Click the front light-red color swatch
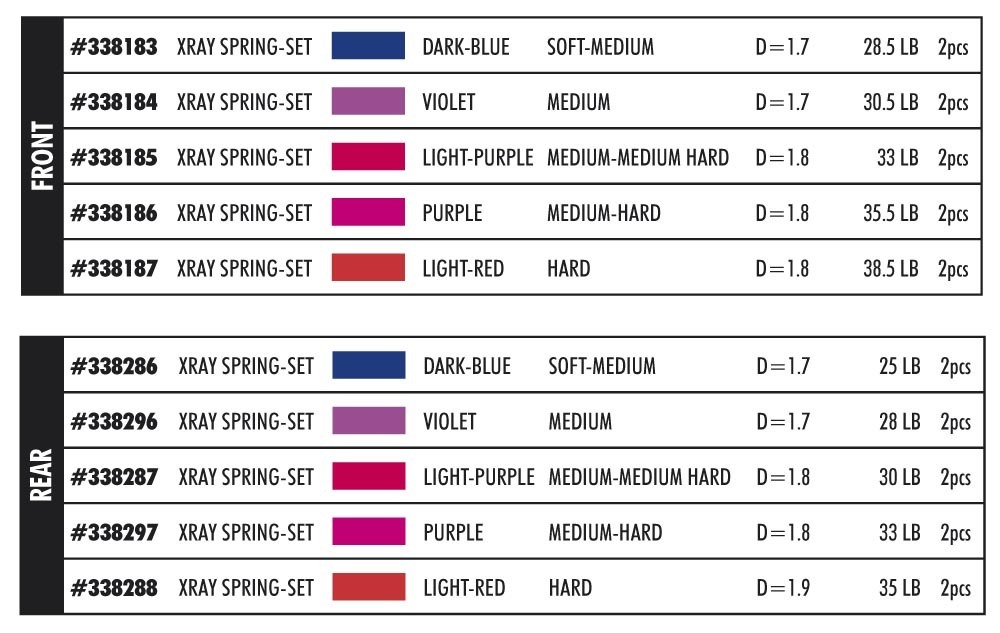 click(368, 268)
